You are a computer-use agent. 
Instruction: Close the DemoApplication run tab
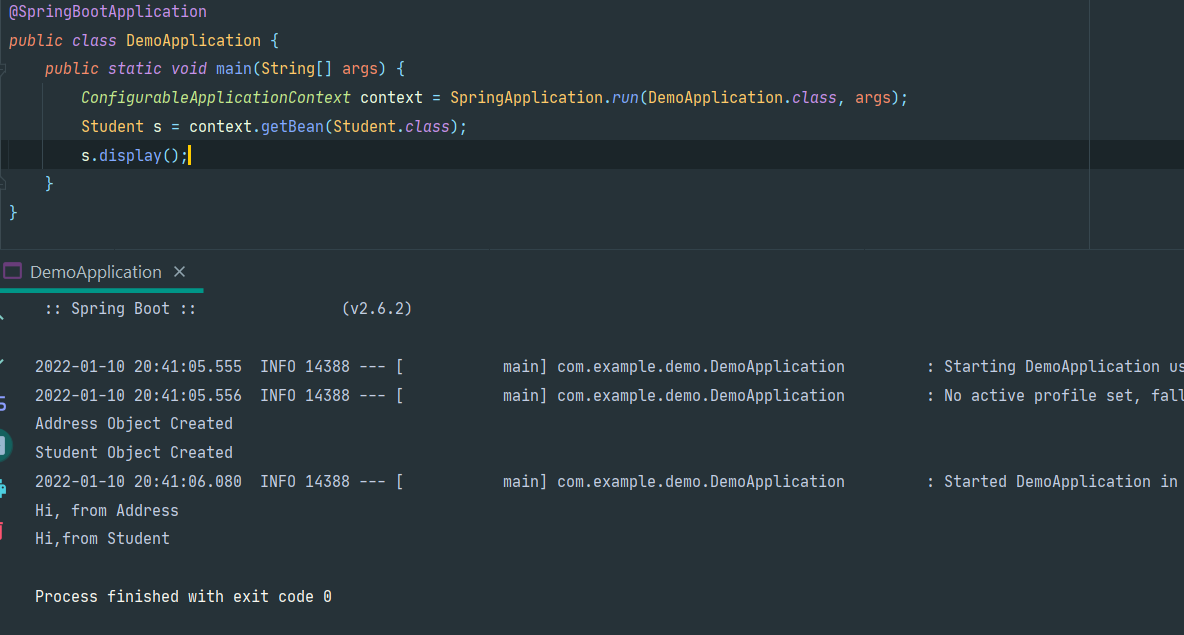(x=180, y=272)
